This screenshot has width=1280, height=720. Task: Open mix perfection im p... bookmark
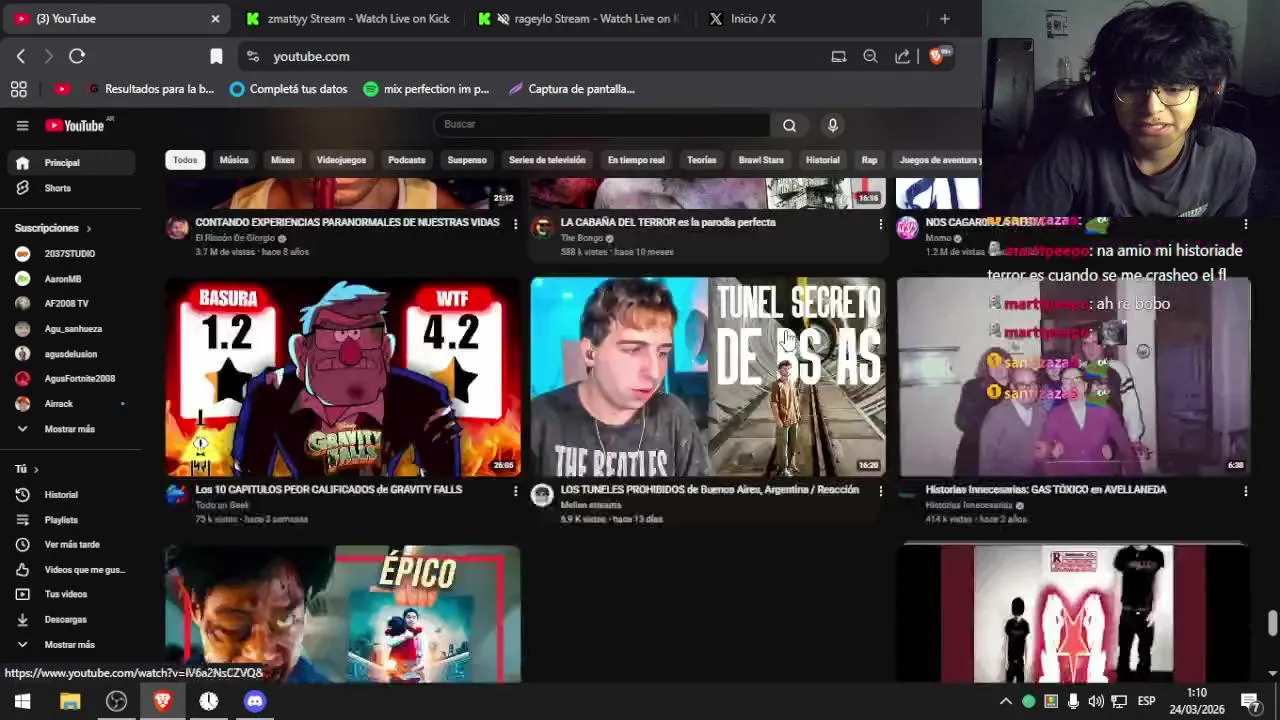pyautogui.click(x=426, y=89)
